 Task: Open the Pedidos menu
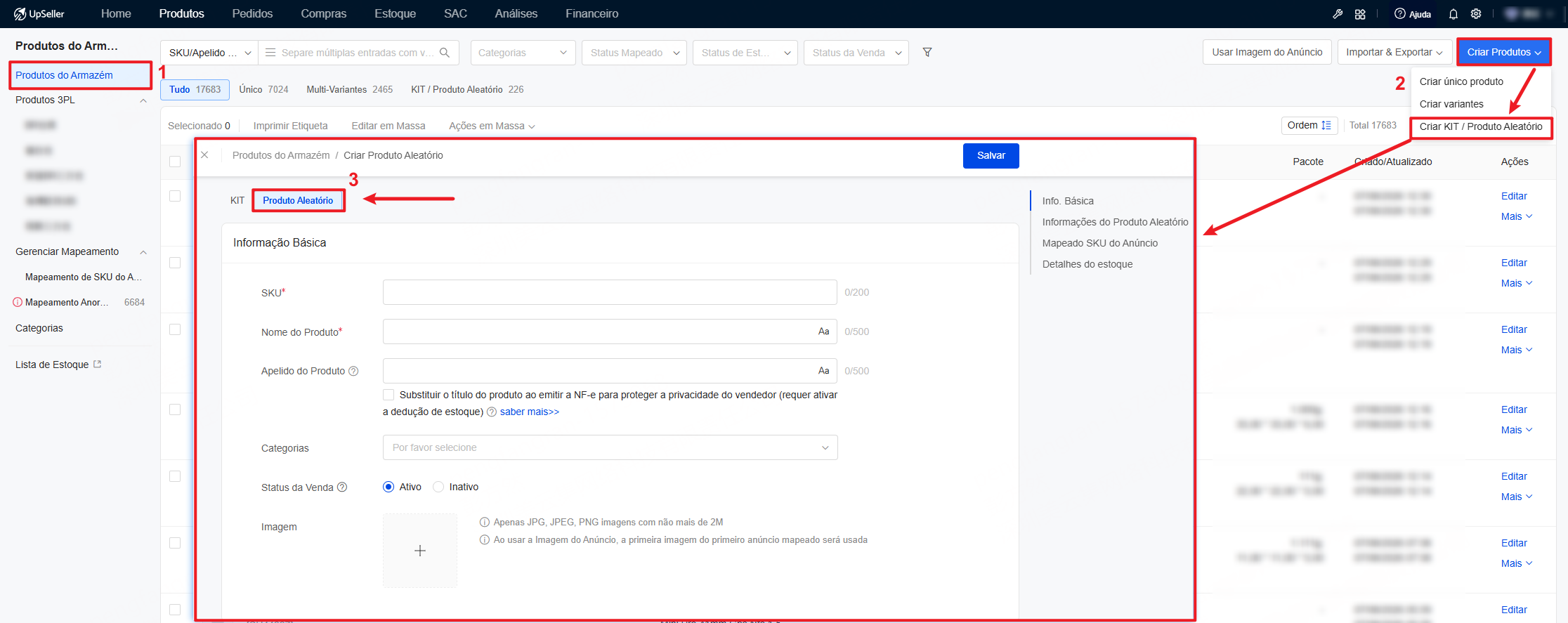tap(252, 14)
